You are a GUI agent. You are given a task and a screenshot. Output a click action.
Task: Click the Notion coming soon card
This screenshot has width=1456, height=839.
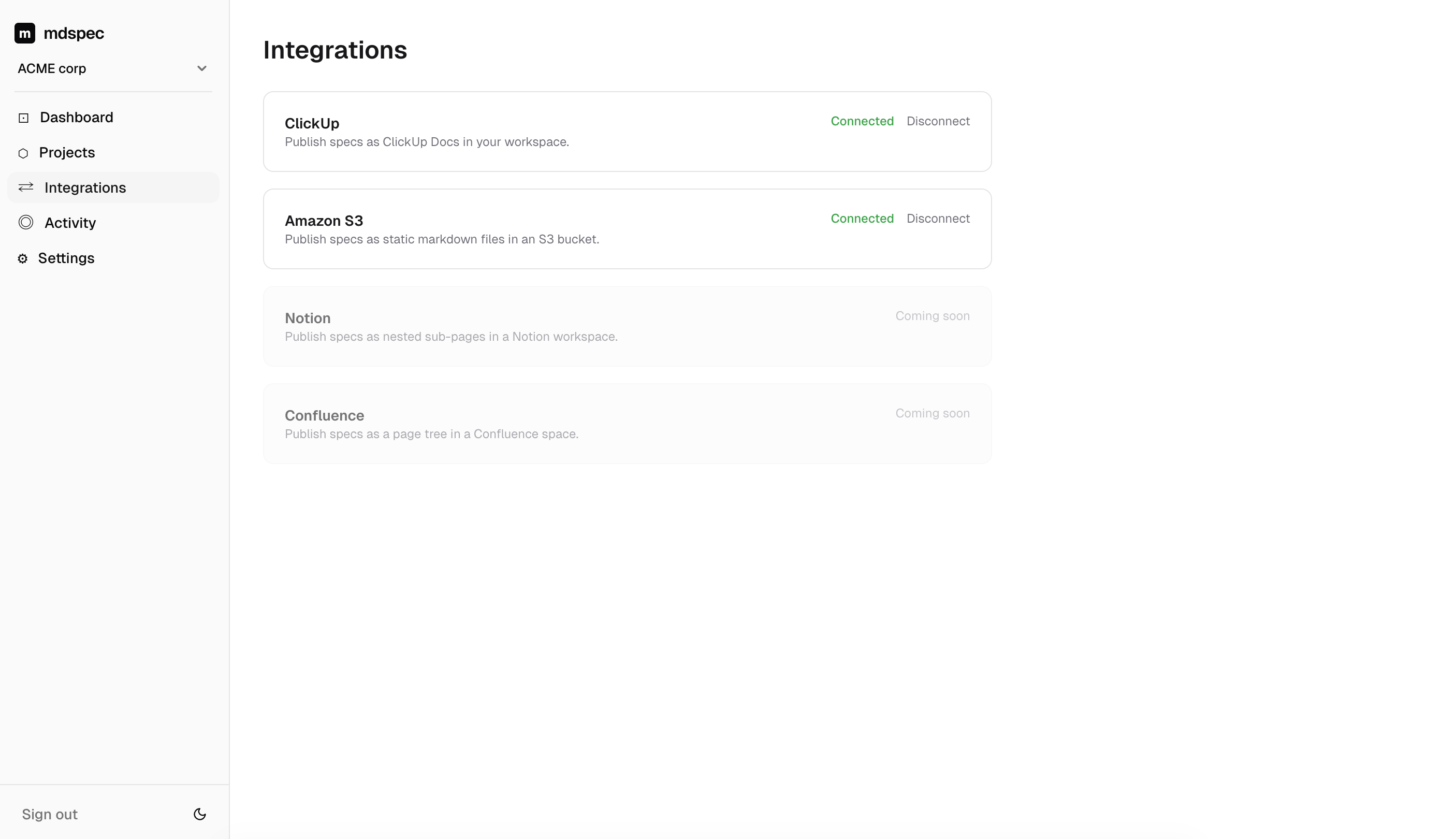pyautogui.click(x=627, y=326)
